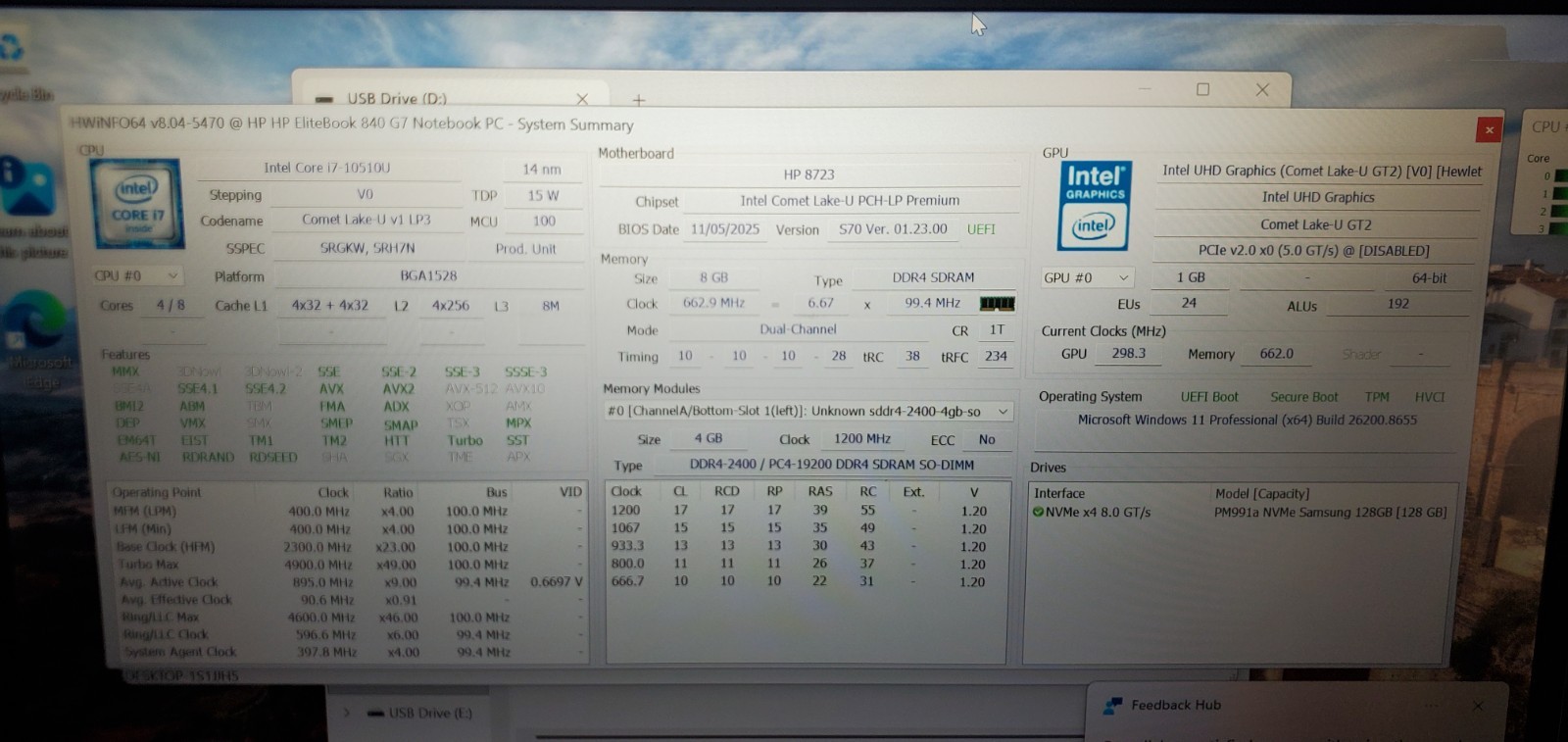Click the 1200 MHz module clock value
Viewport: 1568px width, 742px height.
coord(862,439)
